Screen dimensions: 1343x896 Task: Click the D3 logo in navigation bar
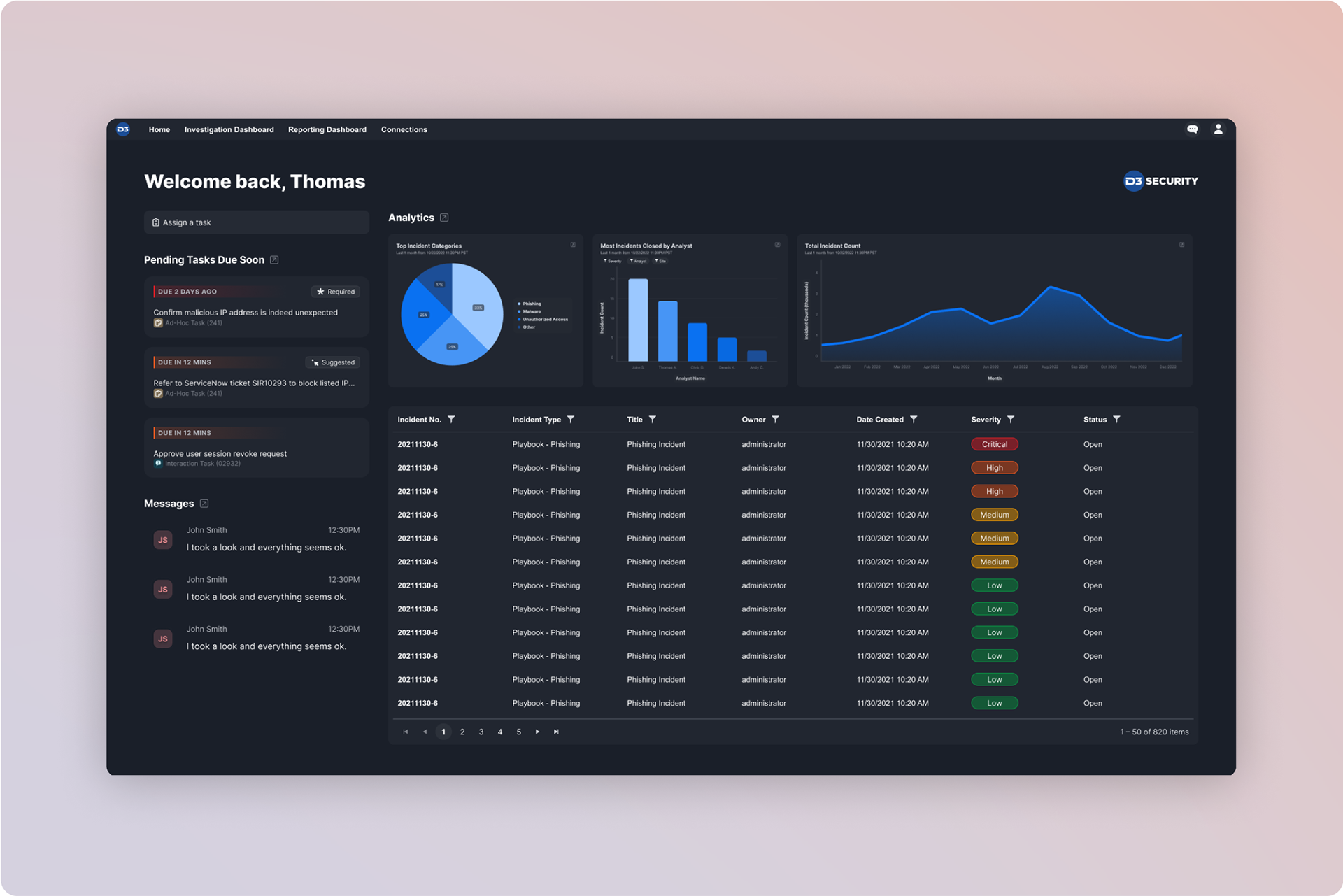[123, 129]
